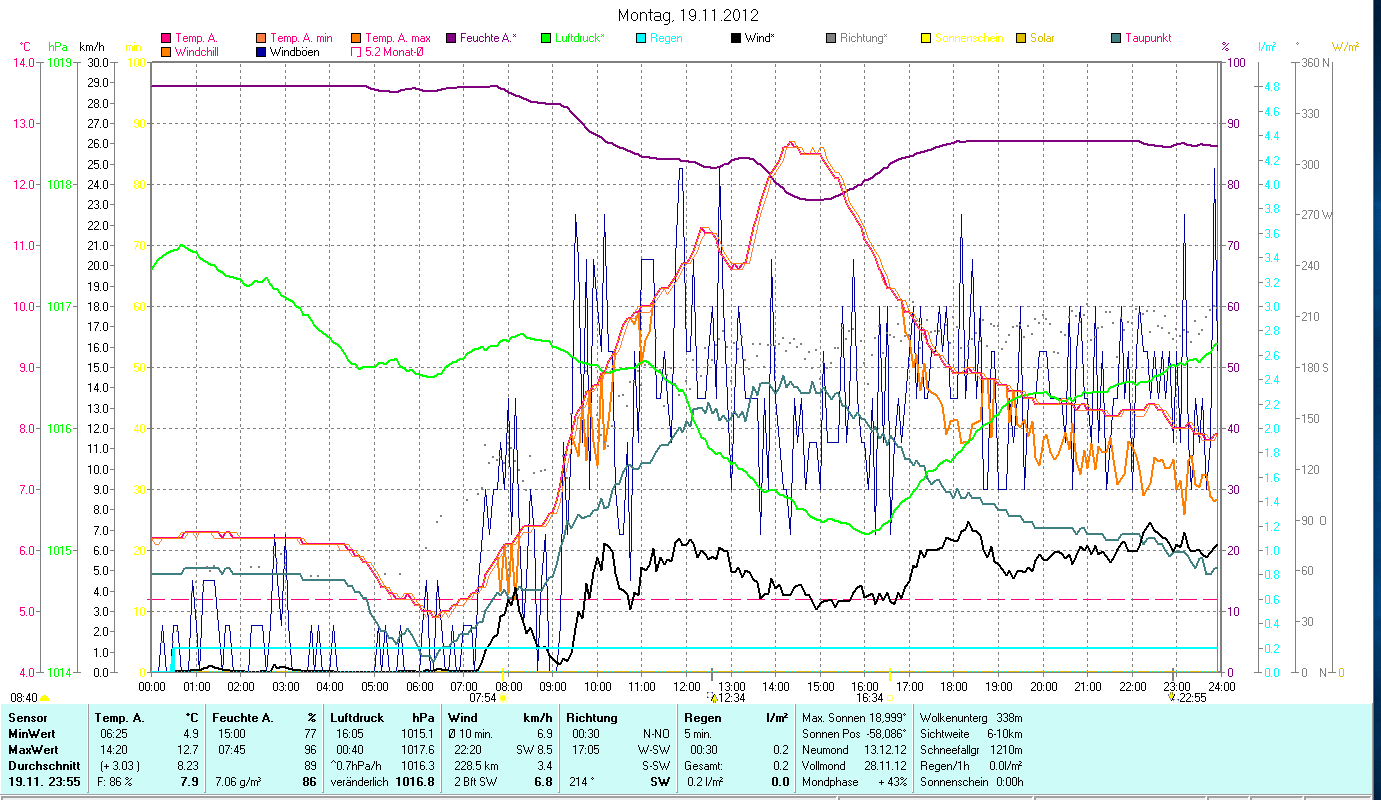Click the yellow Sonnenschein legend square
The image size is (1381, 800).
click(926, 38)
